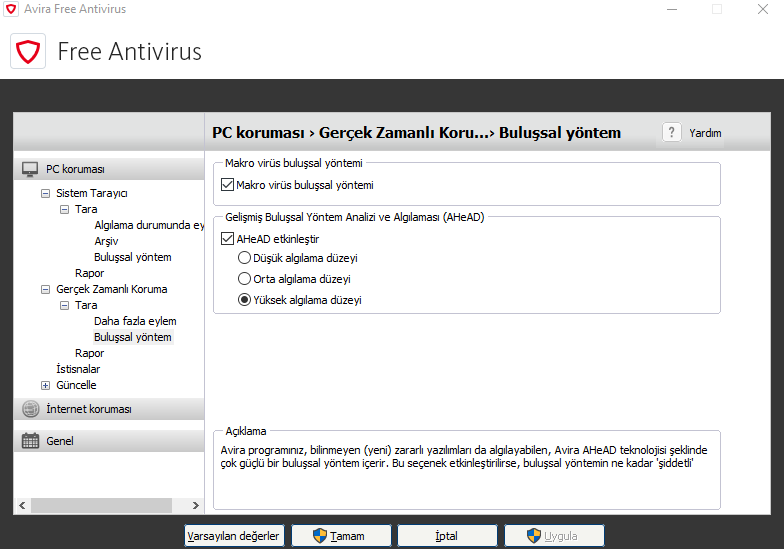Viewport: 784px width, 549px height.
Task: Select Rapor under Gerçek Zamanlı Koruma
Action: coord(90,354)
